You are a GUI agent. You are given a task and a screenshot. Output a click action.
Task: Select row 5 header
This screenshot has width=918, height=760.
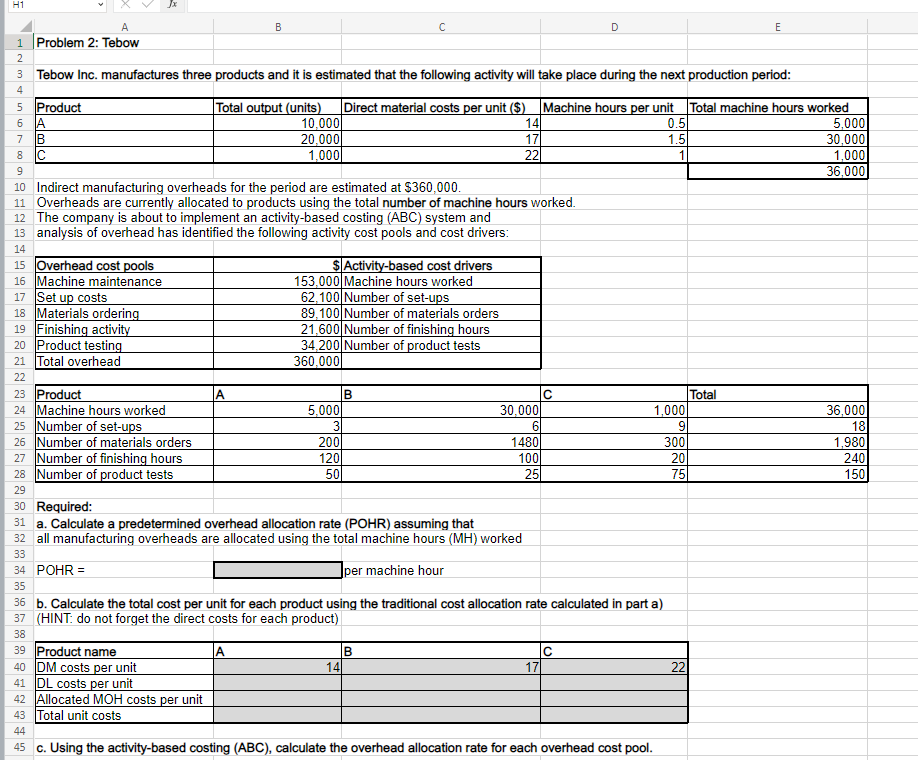click(19, 107)
